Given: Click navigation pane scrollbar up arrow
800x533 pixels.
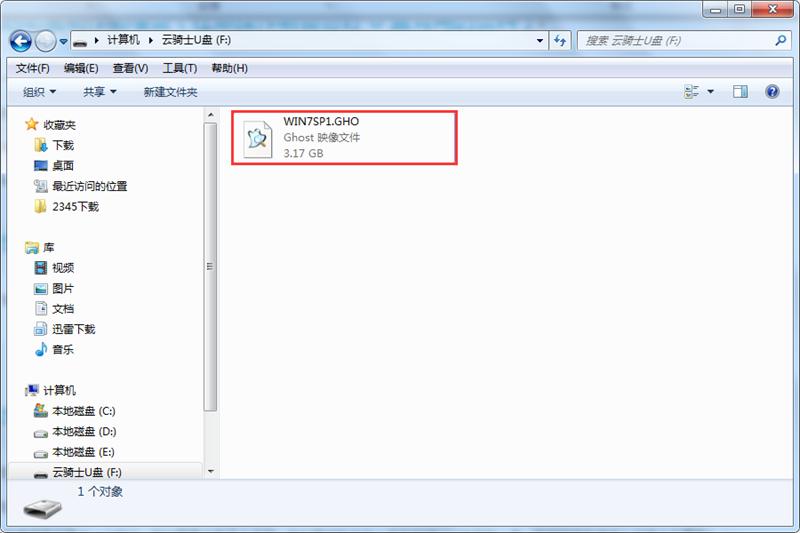Looking at the screenshot, I should pos(211,115).
